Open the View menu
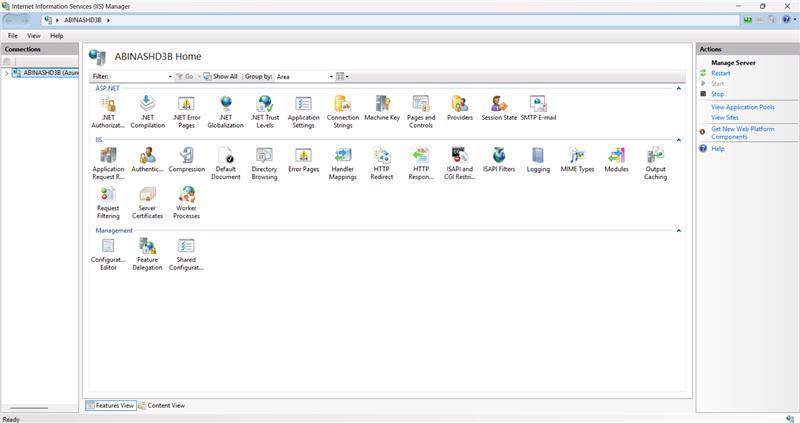 [34, 36]
